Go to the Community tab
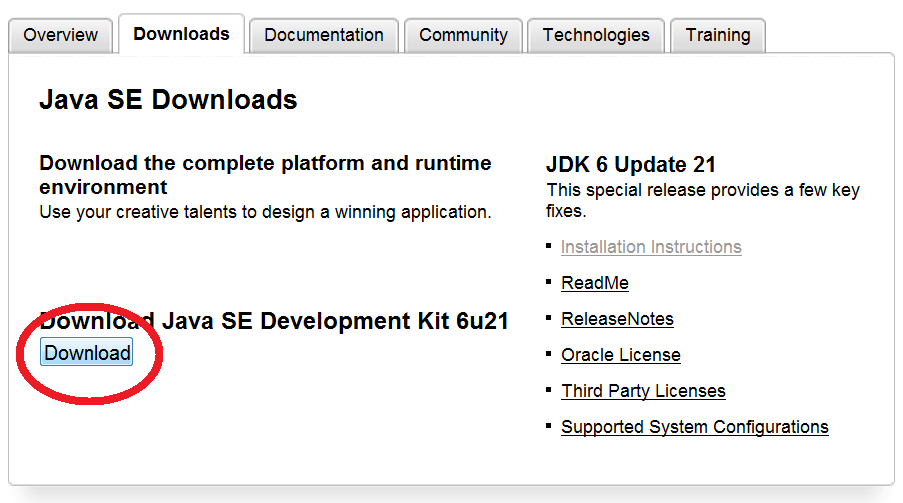Image resolution: width=903 pixels, height=503 pixels. [464, 35]
